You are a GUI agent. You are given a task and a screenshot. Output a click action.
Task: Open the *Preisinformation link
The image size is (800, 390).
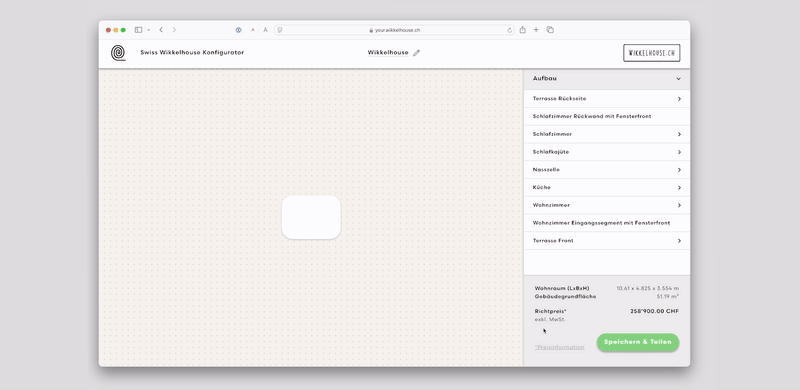click(559, 347)
